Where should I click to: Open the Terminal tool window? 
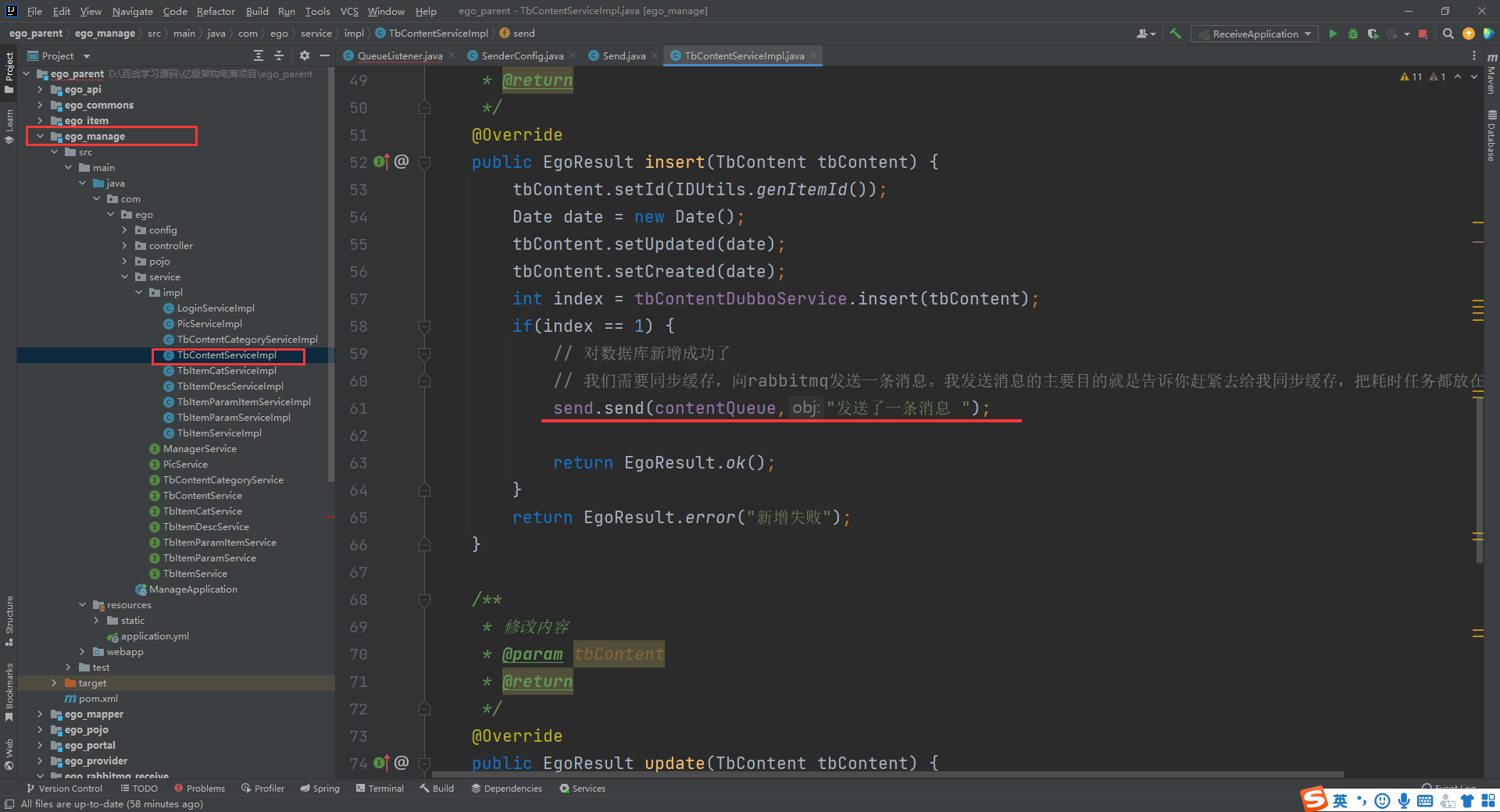pos(380,788)
